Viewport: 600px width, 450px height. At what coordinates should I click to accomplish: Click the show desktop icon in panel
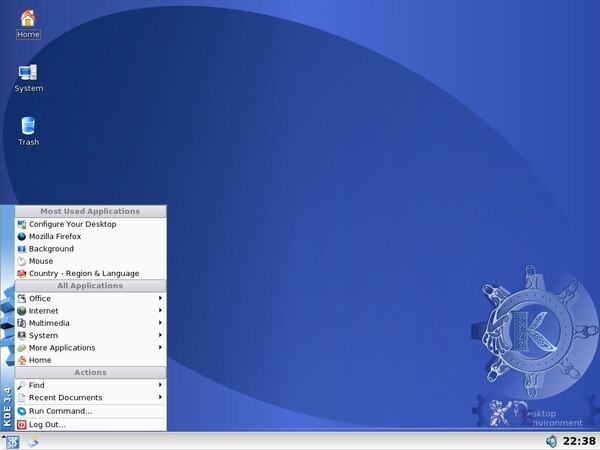click(32, 442)
